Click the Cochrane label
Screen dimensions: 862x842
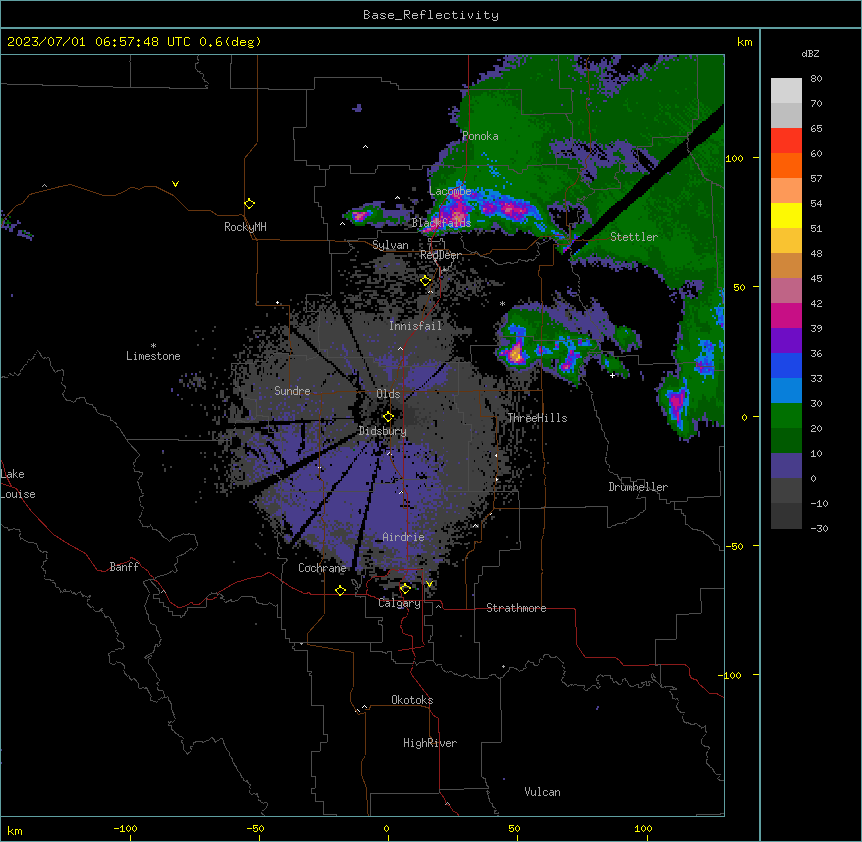tap(322, 568)
